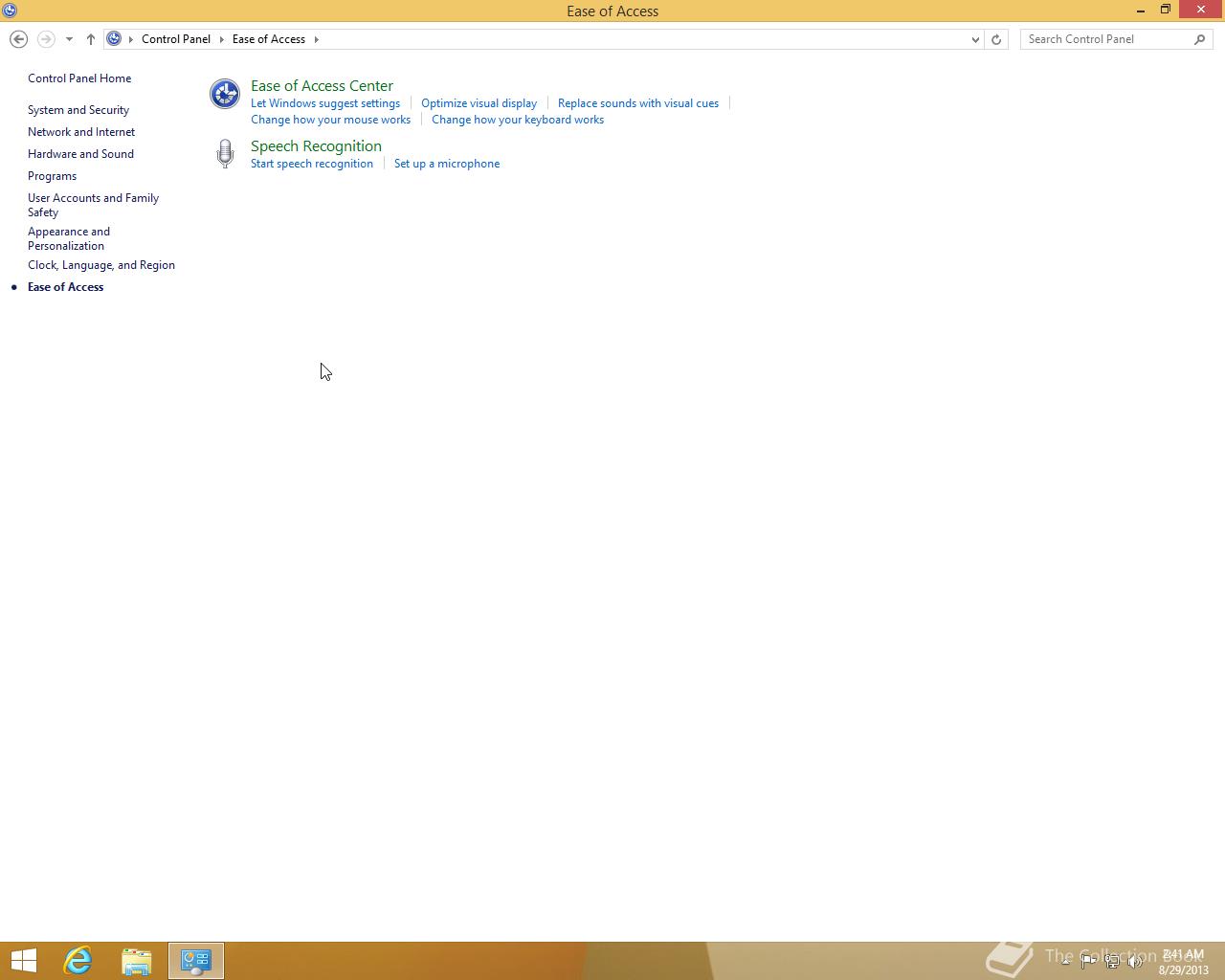Click Optimize visual display
1225x980 pixels.
tap(479, 103)
